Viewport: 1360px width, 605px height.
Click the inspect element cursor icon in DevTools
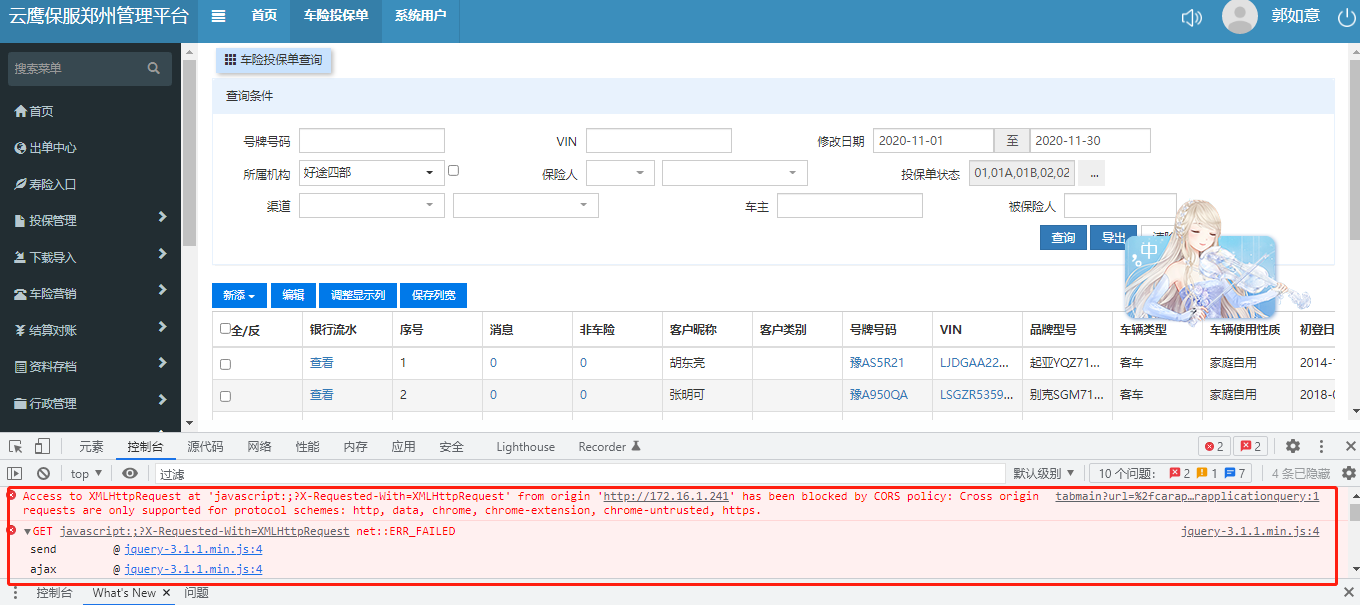[15, 447]
